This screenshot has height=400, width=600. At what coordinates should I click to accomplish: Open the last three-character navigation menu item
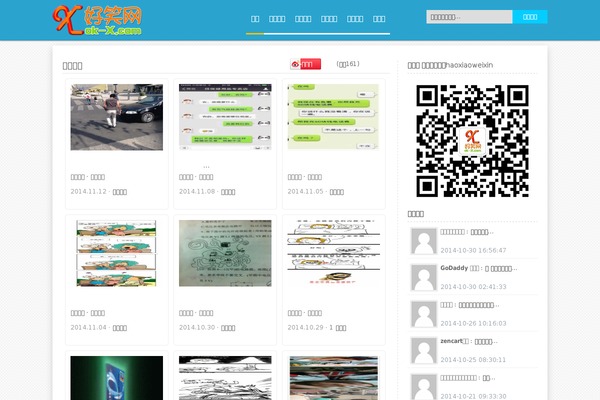[x=379, y=19]
